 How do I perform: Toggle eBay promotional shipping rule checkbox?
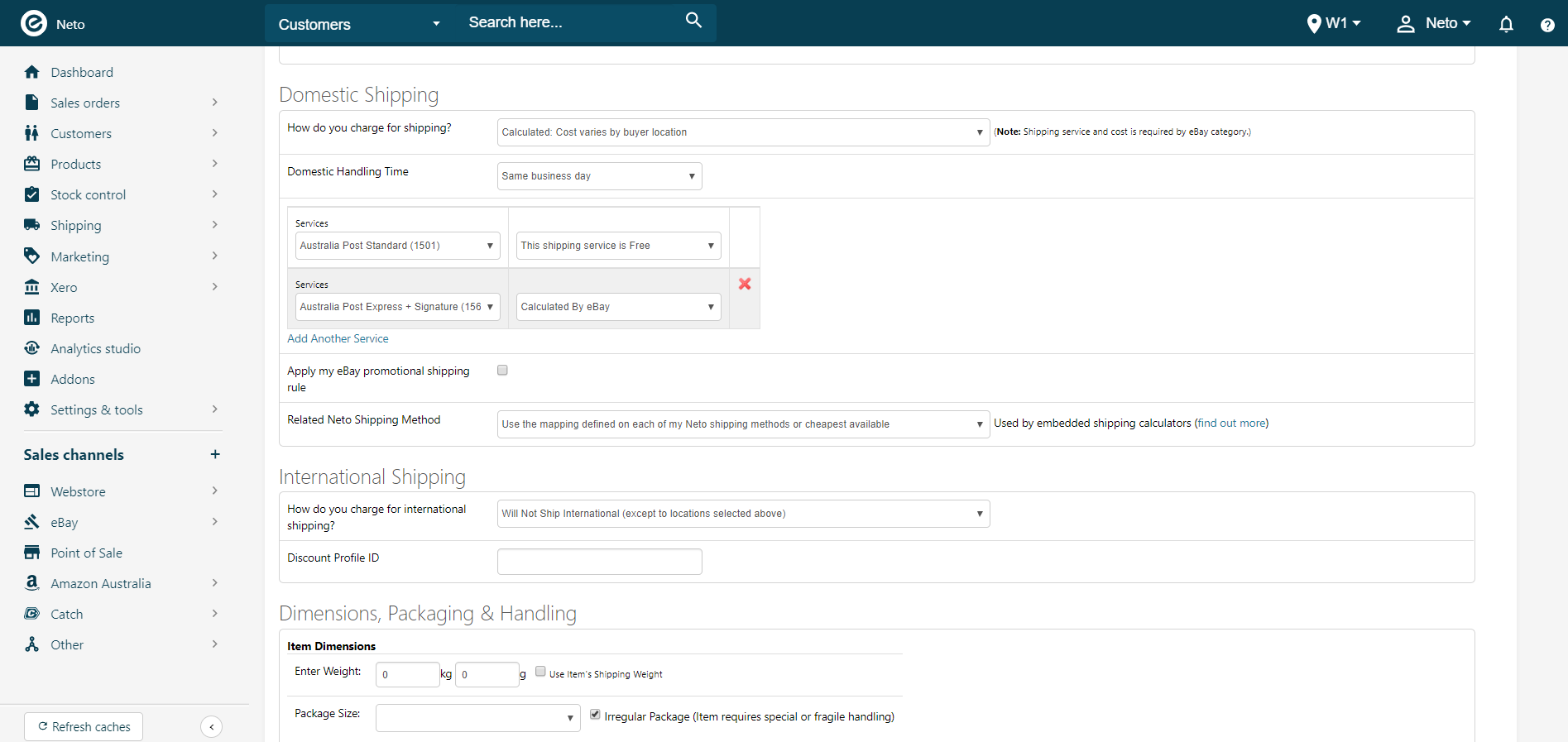pyautogui.click(x=502, y=371)
